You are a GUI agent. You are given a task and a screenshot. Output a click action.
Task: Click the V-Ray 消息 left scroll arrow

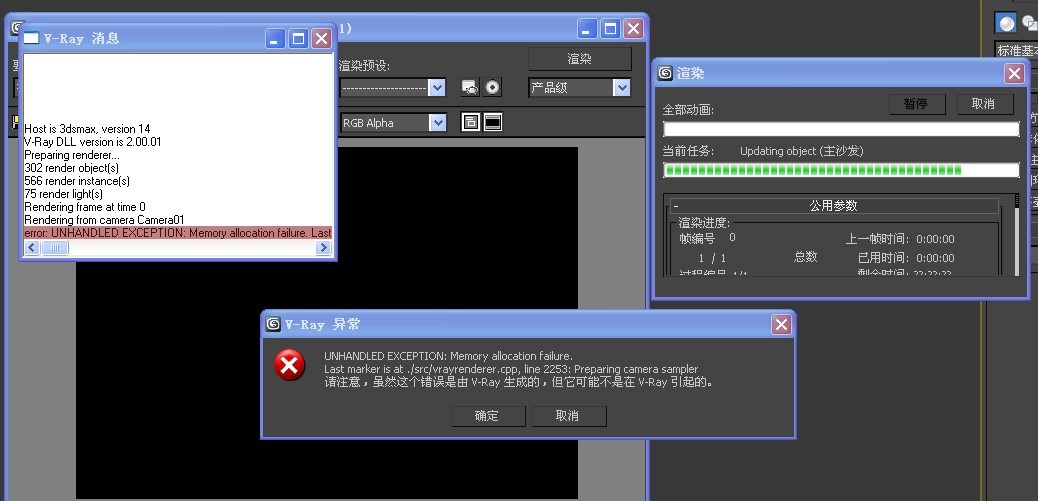coord(32,248)
